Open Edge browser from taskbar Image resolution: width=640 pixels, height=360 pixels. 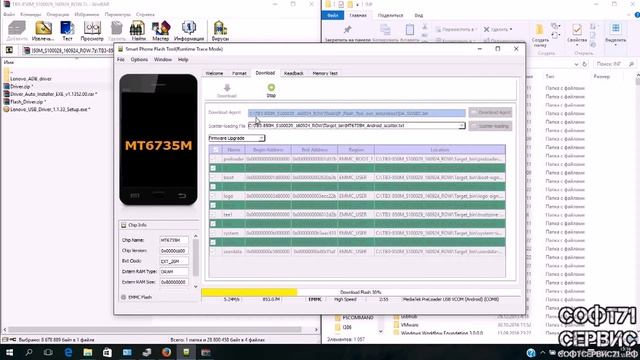click(68, 352)
